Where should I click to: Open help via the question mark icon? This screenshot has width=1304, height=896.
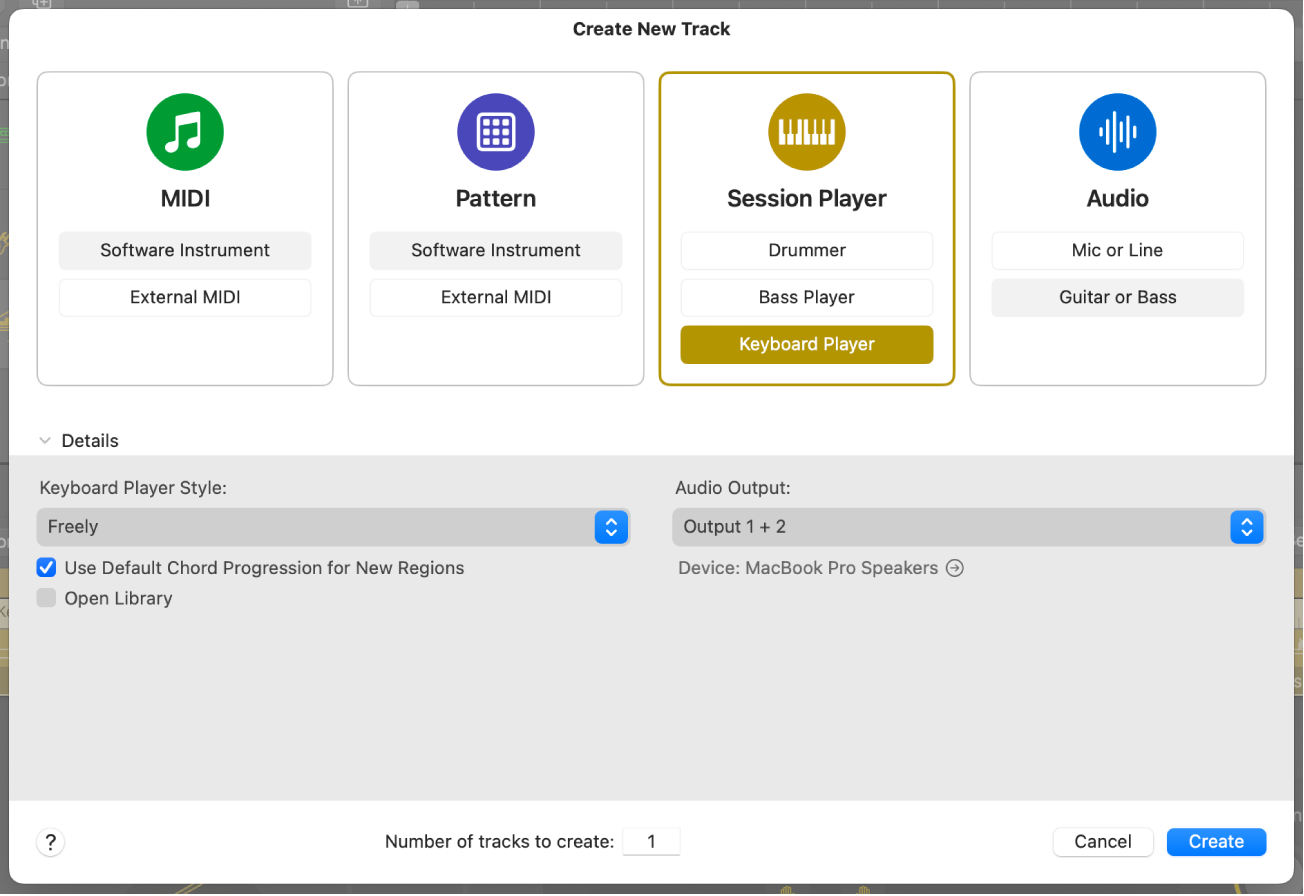coord(50,841)
